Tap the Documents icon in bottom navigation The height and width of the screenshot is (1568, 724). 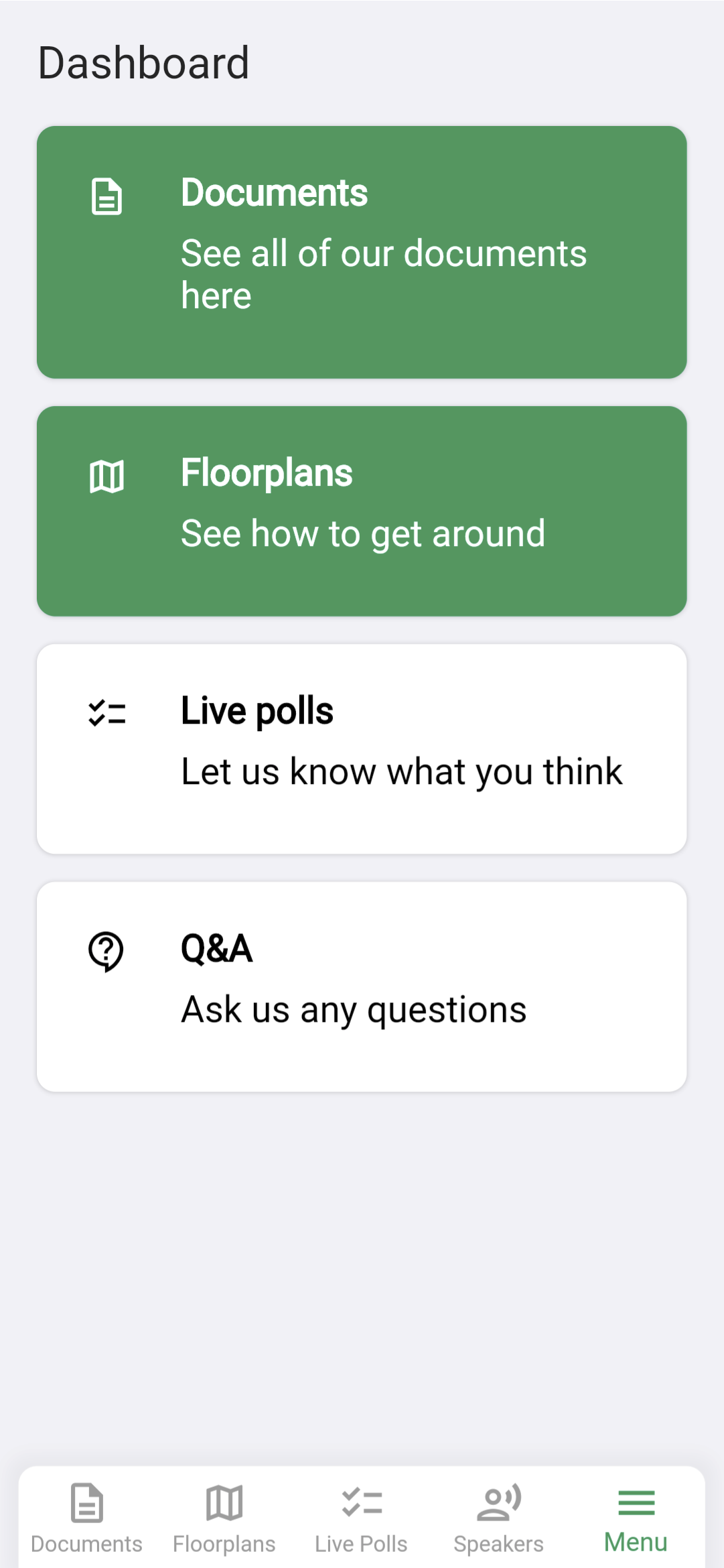point(86,1502)
